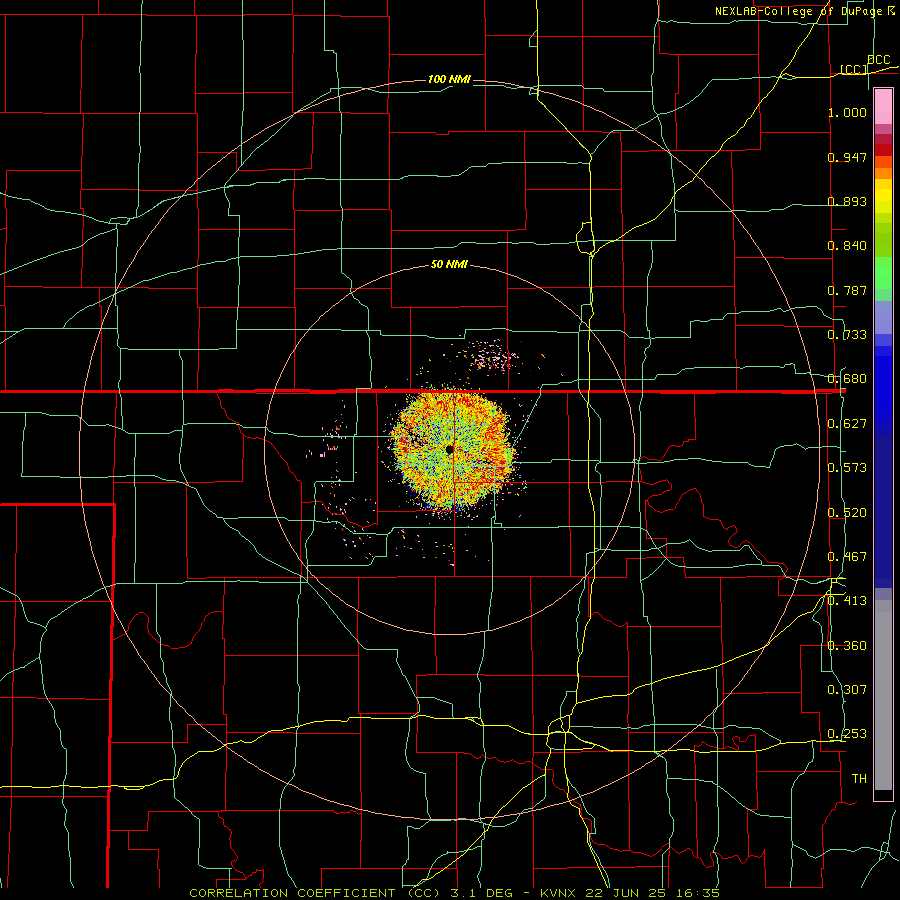This screenshot has width=900, height=900.
Task: Select the 0.467 scale value
Action: click(x=847, y=557)
